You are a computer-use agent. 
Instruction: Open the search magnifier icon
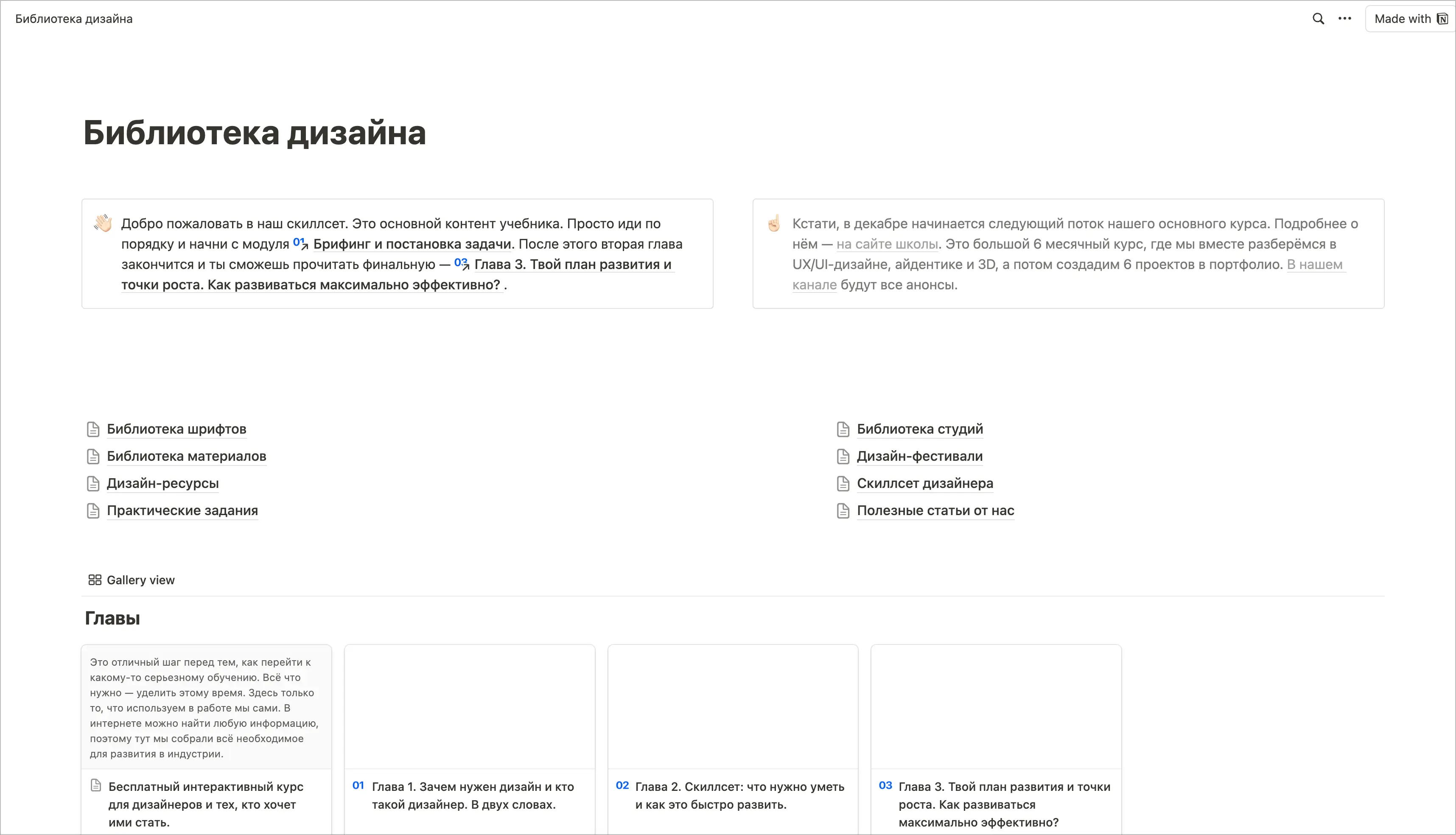point(1319,19)
